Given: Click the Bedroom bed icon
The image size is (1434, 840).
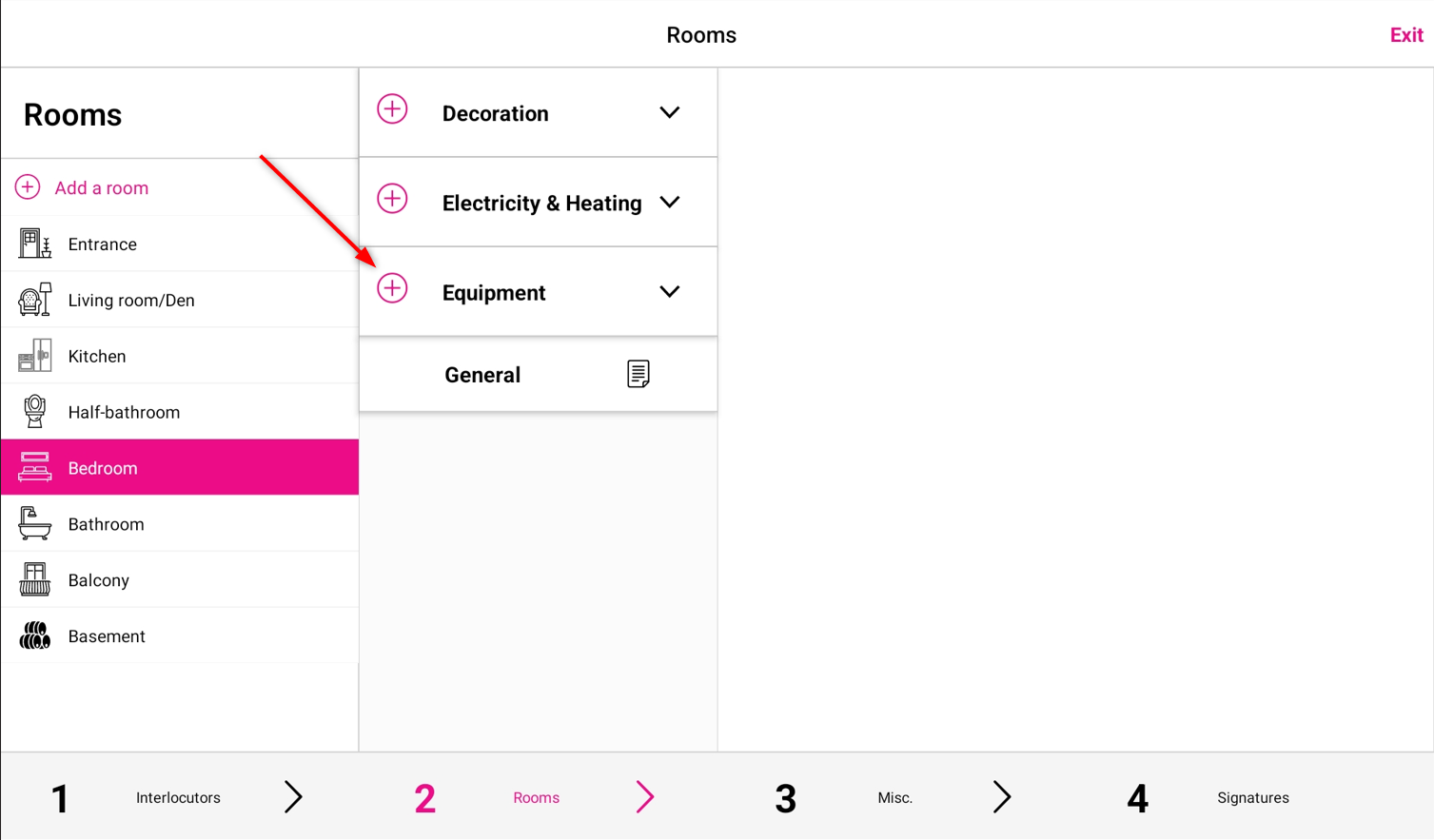Looking at the screenshot, I should tap(34, 467).
